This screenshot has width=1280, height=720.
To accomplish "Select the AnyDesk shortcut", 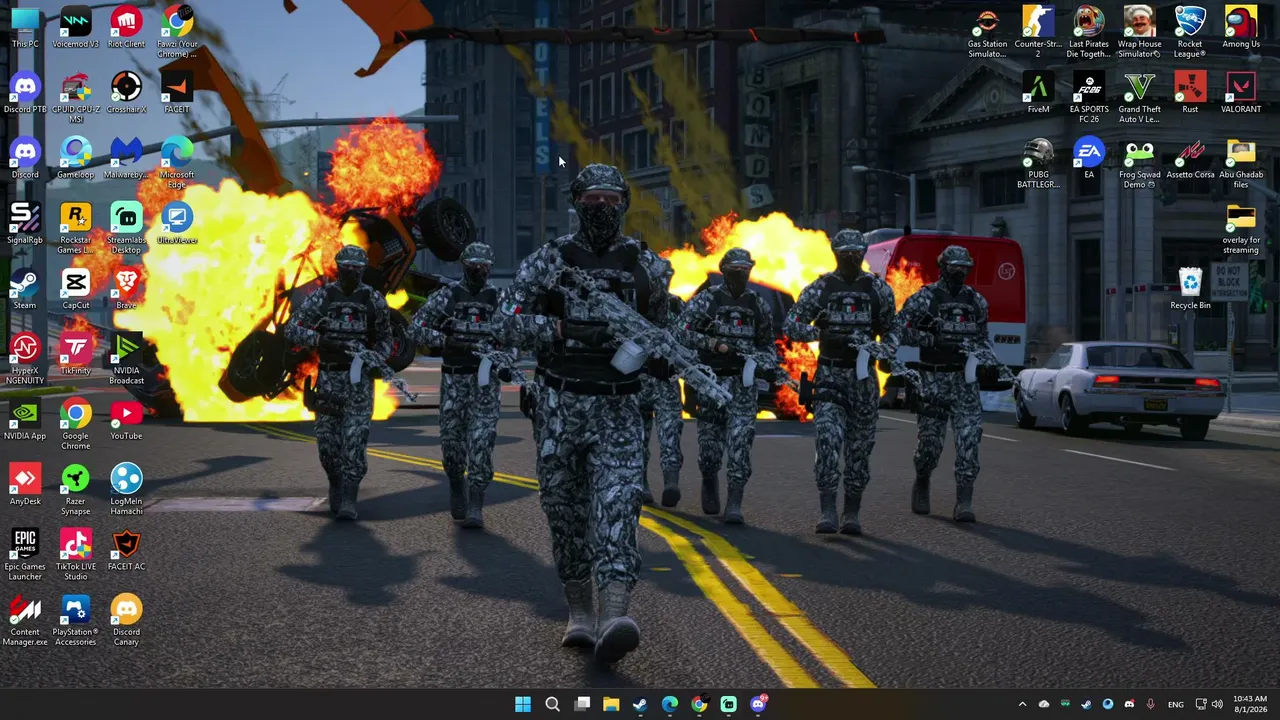I will (x=25, y=484).
